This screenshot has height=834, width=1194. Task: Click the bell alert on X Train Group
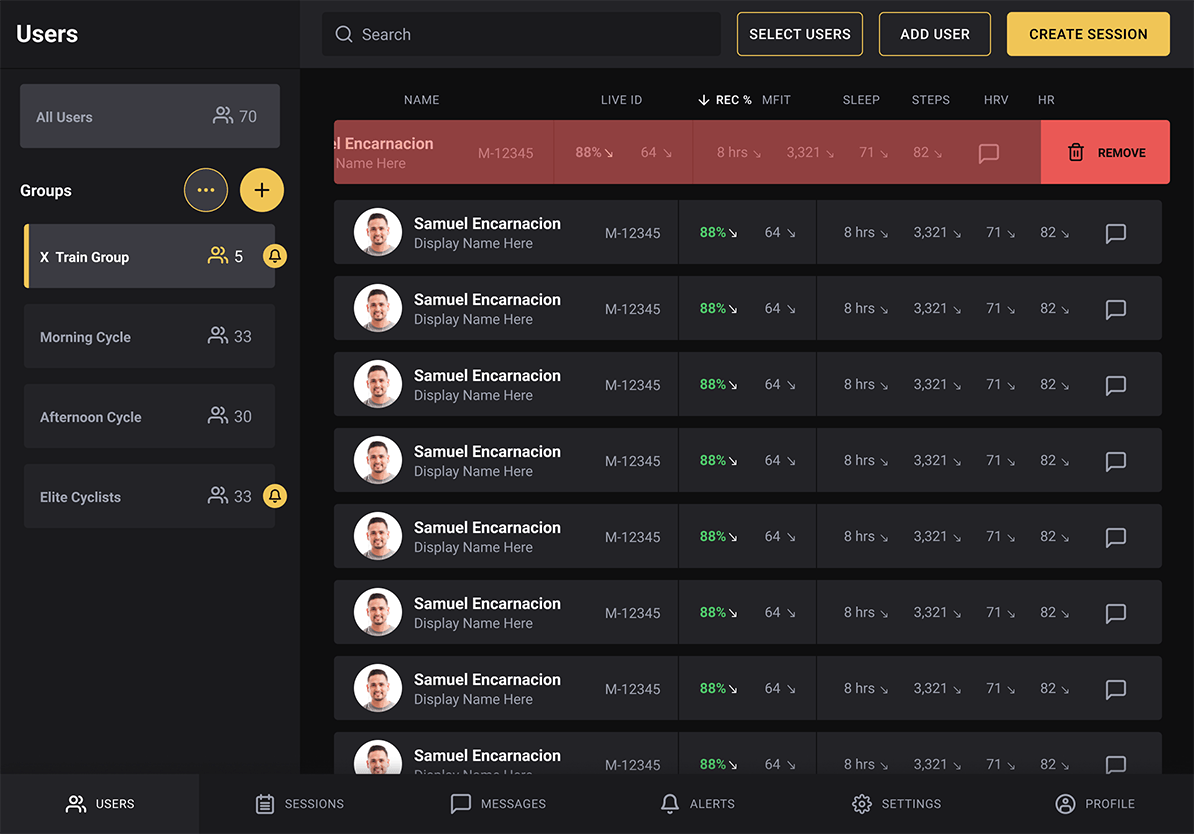point(275,257)
